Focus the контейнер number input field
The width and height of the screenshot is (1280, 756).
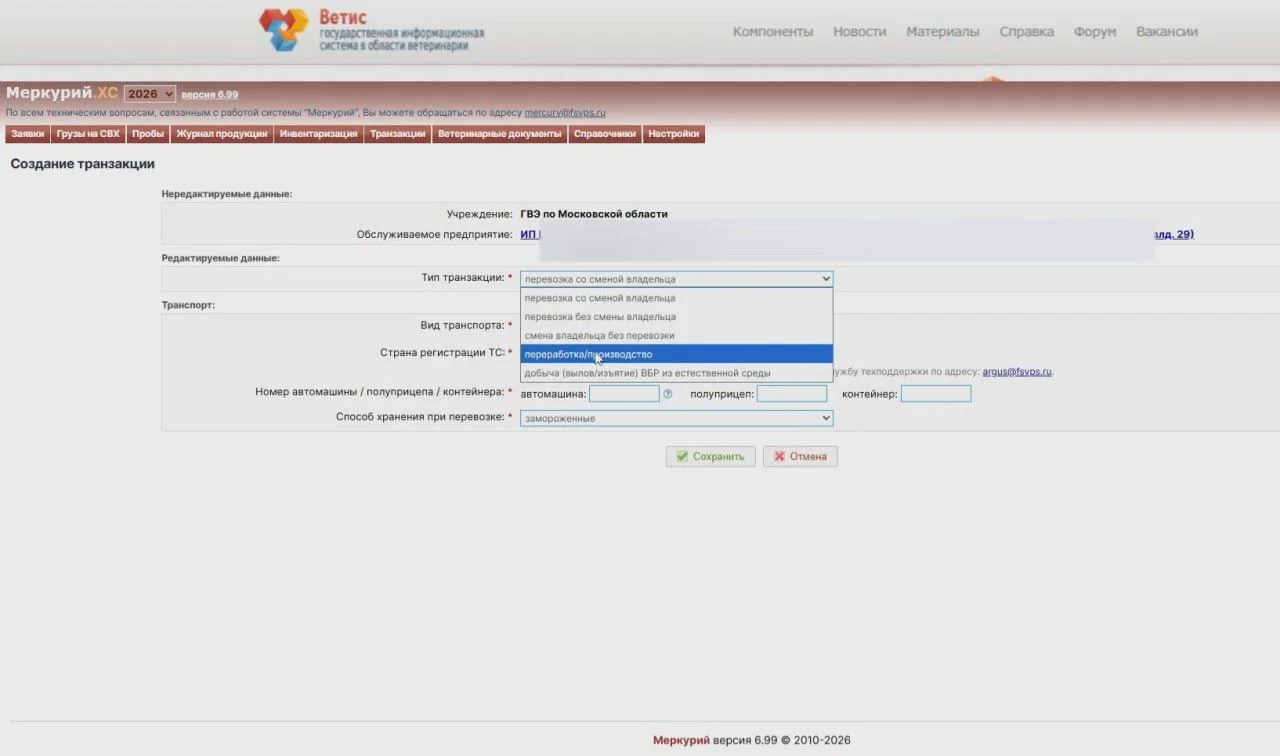[936, 394]
